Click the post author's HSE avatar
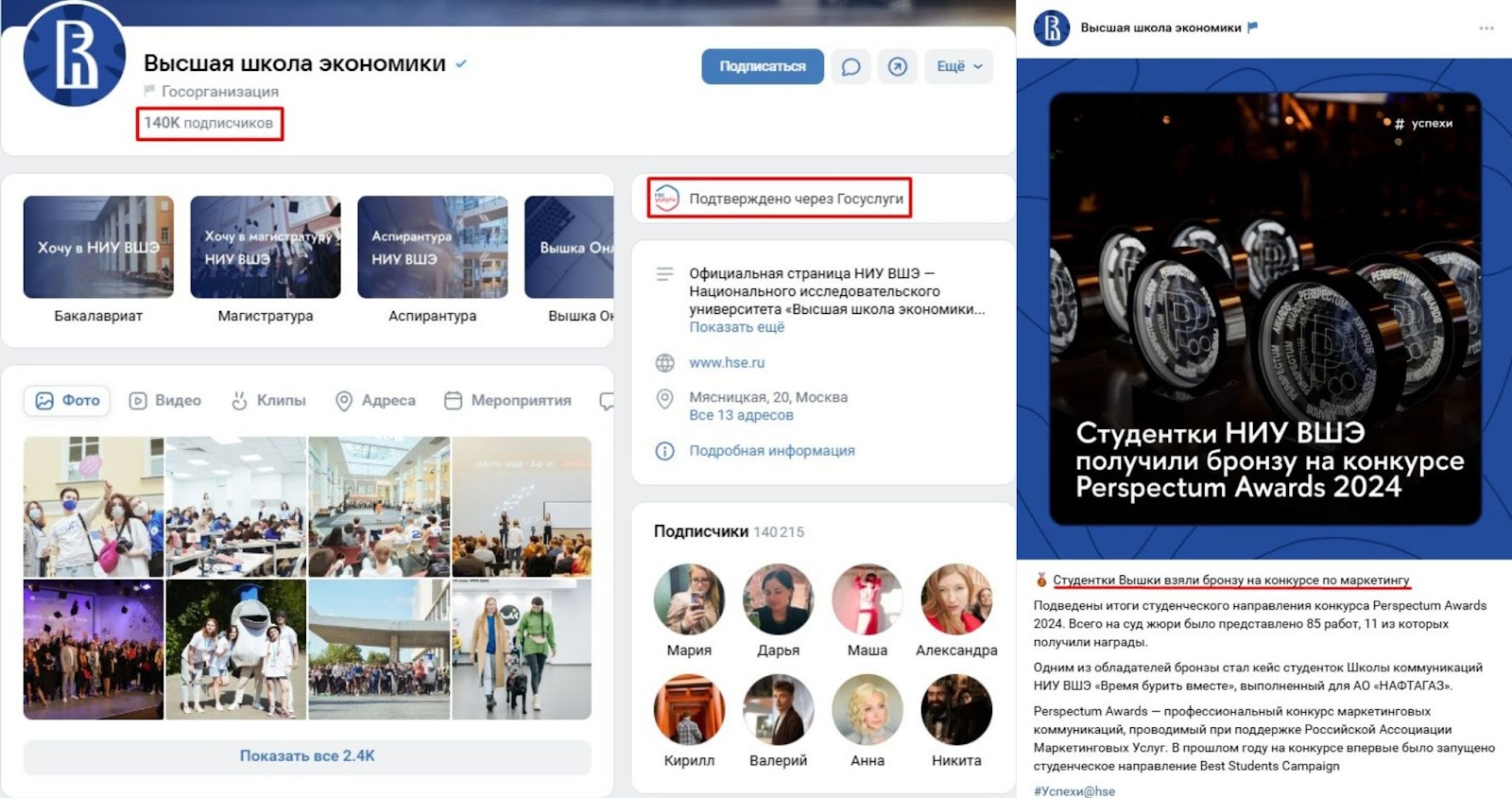This screenshot has height=798, width=1512. coord(1052,28)
